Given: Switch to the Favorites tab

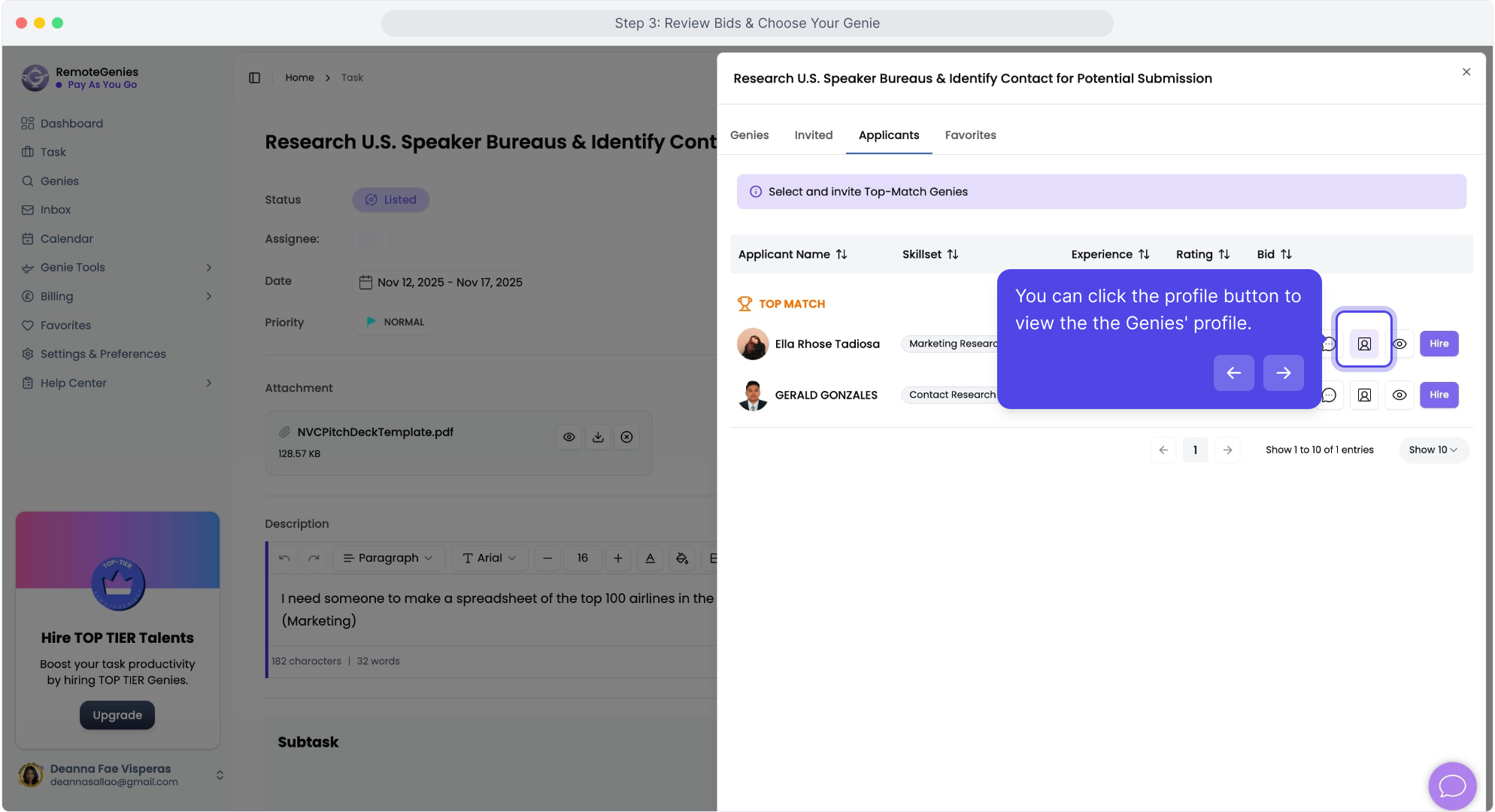Looking at the screenshot, I should click(970, 135).
